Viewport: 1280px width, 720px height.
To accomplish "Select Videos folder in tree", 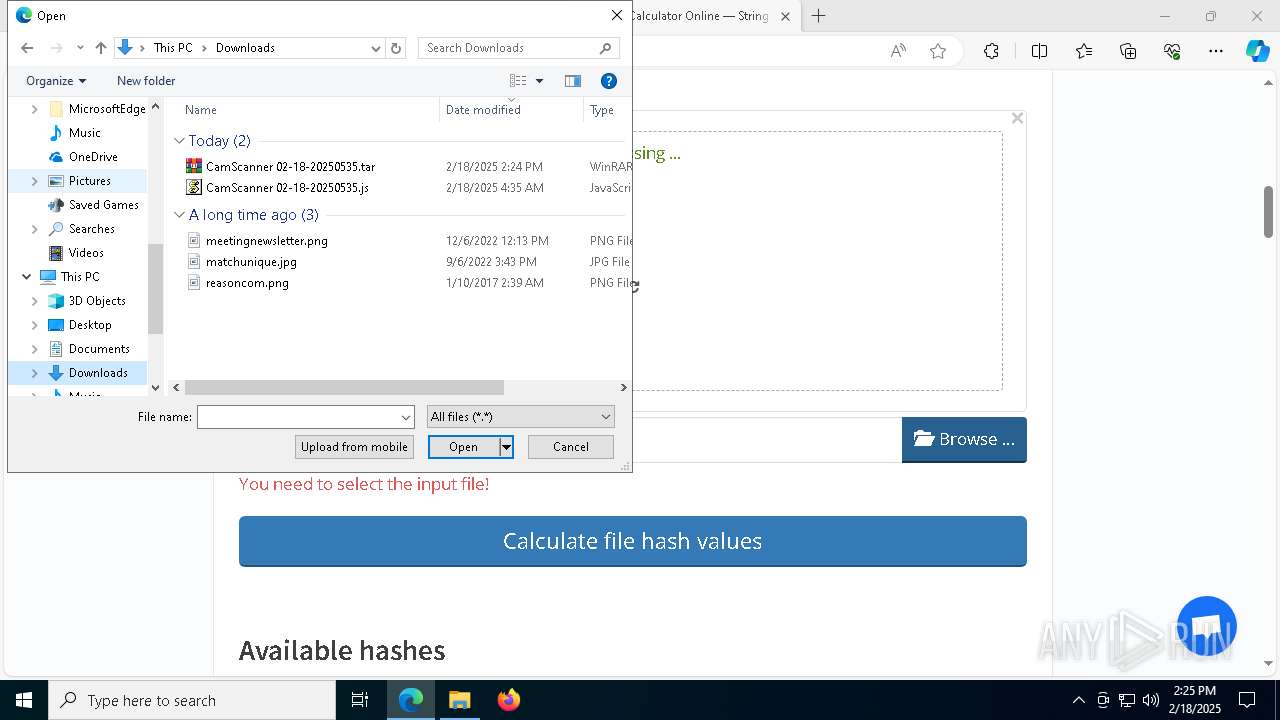I will 86,253.
